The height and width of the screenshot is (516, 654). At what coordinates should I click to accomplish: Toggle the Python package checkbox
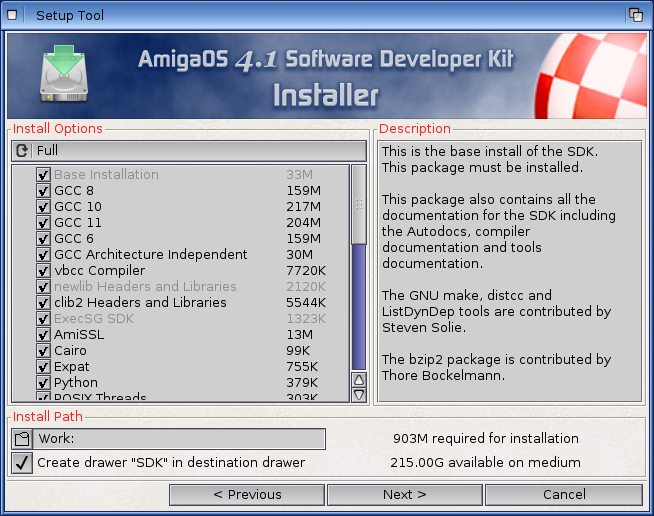(x=43, y=383)
